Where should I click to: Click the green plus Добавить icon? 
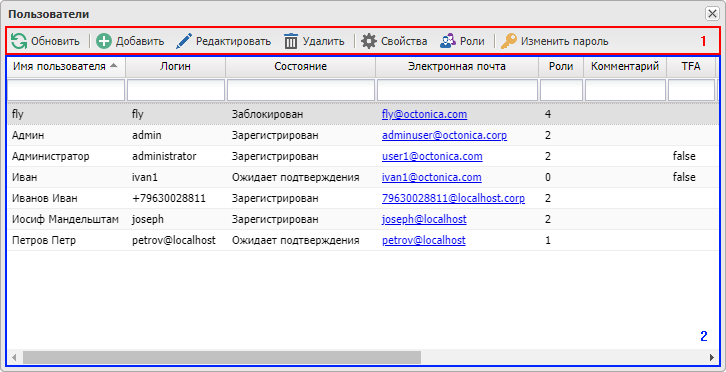point(104,41)
